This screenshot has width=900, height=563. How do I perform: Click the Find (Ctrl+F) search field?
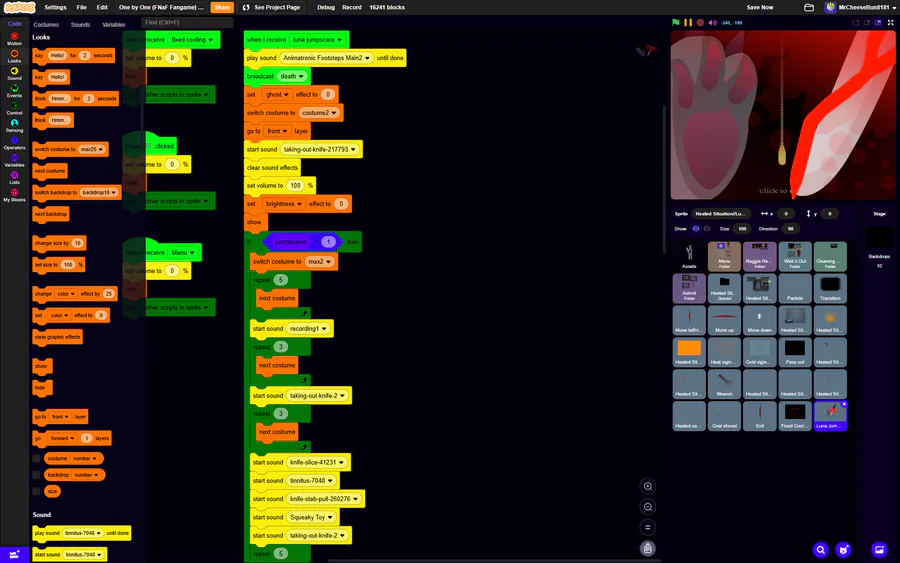pyautogui.click(x=187, y=22)
